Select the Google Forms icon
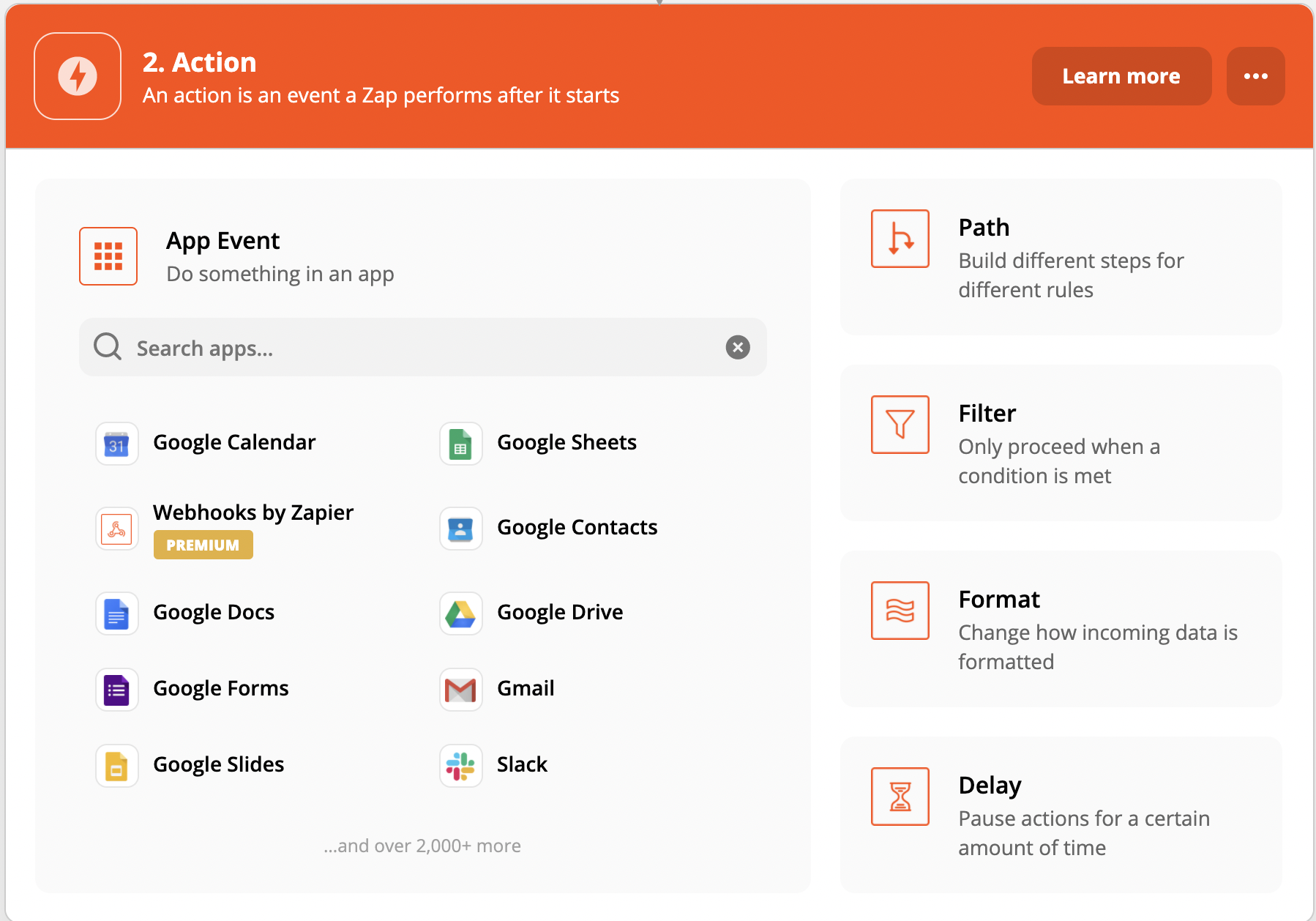The width and height of the screenshot is (1316, 921). (x=117, y=690)
